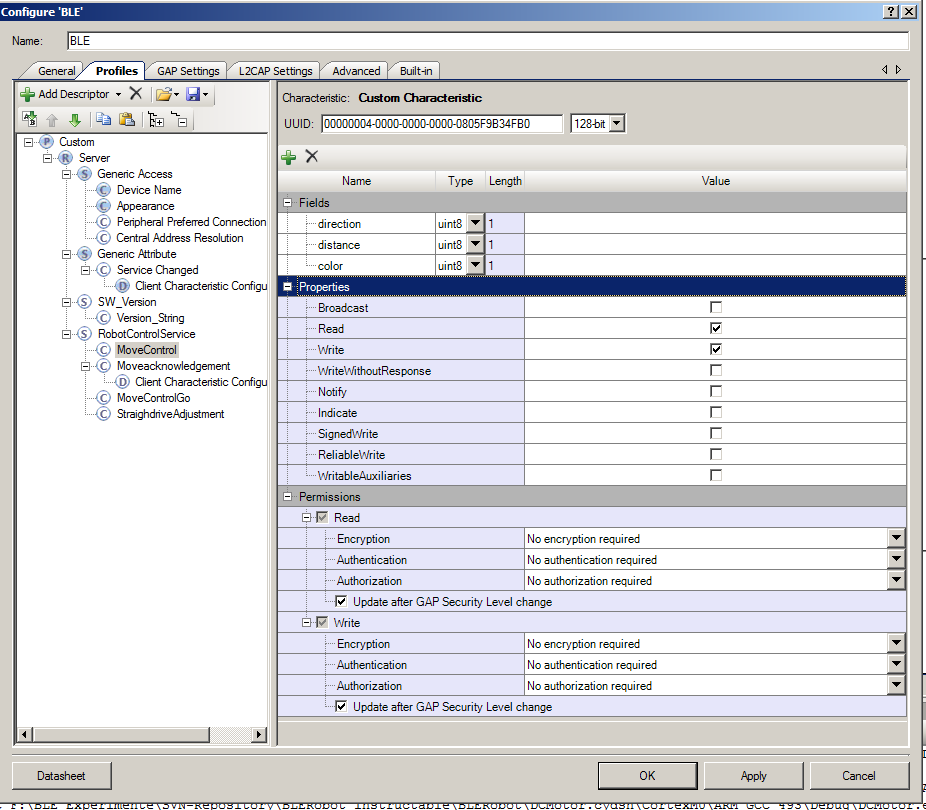Add a new field with the green plus icon
The width and height of the screenshot is (926, 810).
[x=289, y=157]
